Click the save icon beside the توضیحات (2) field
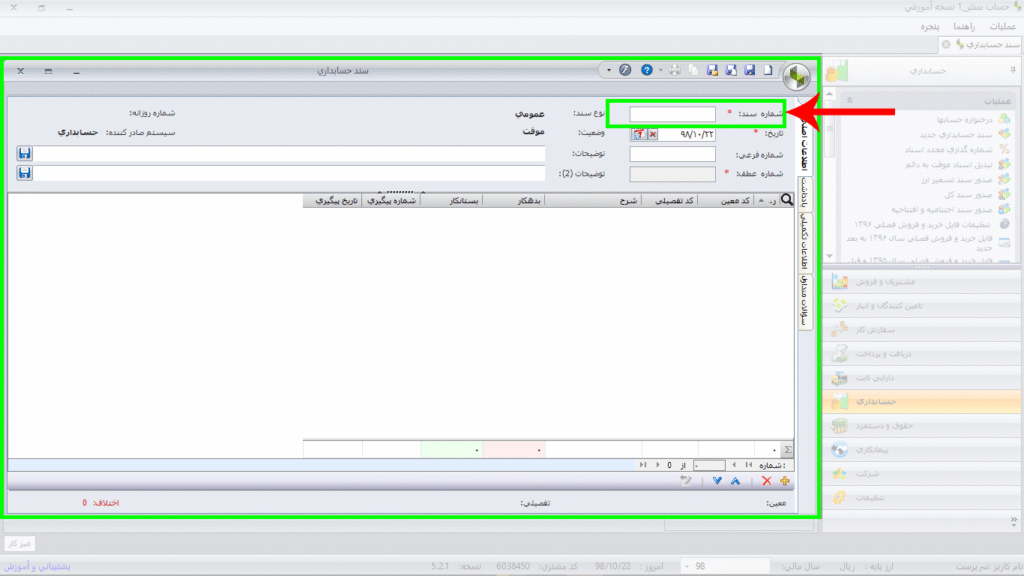This screenshot has height=576, width=1024. (24, 173)
